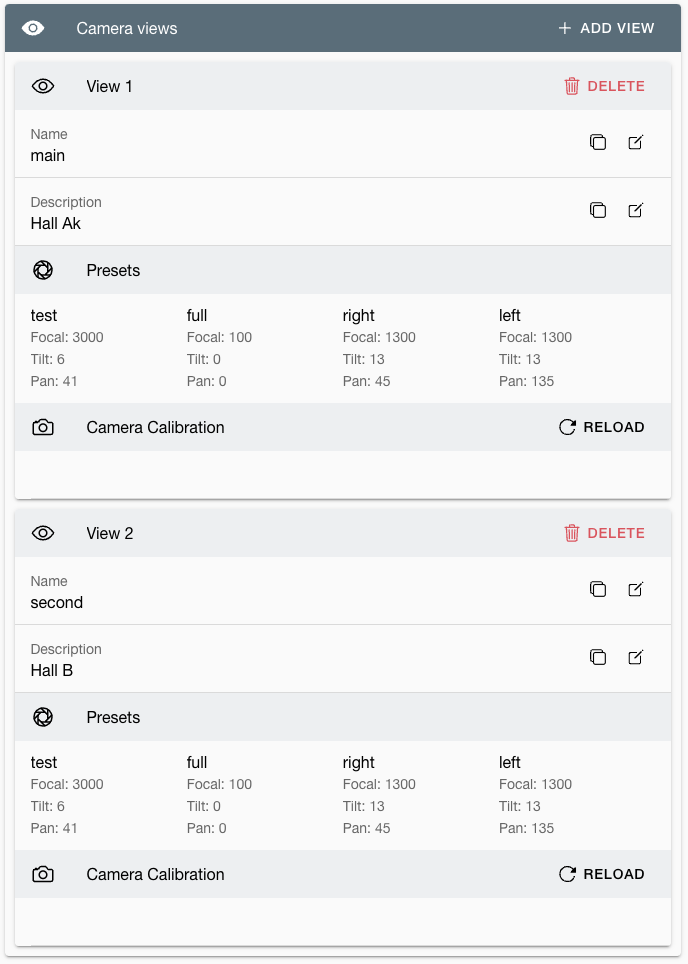The height and width of the screenshot is (964, 688).
Task: Click the View 1 Presets aperture icon
Action: (43, 270)
